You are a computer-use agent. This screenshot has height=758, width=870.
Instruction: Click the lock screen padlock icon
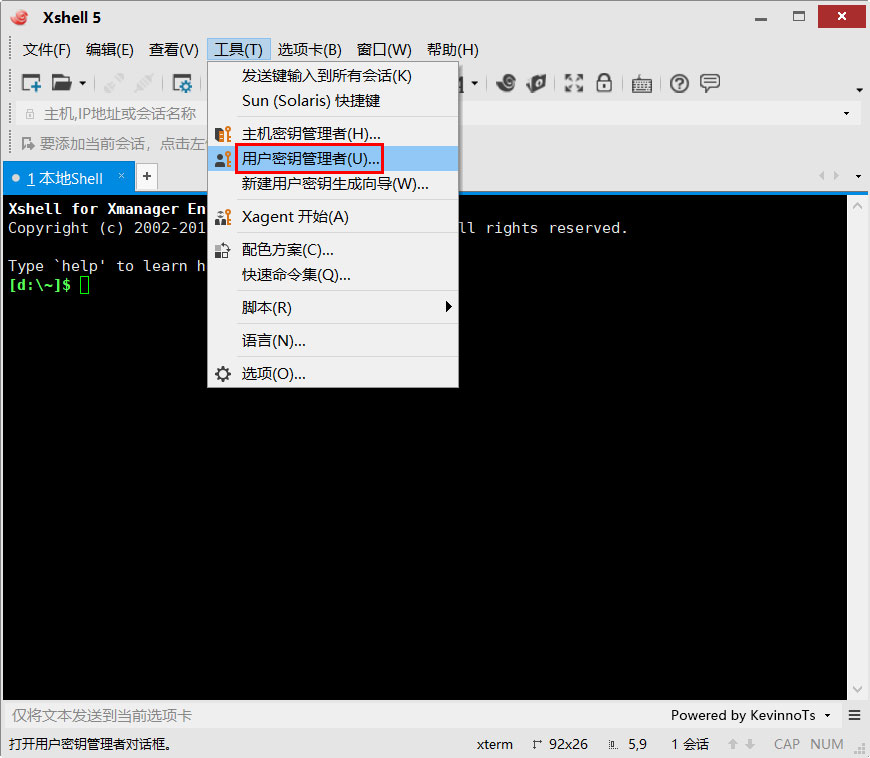[604, 83]
